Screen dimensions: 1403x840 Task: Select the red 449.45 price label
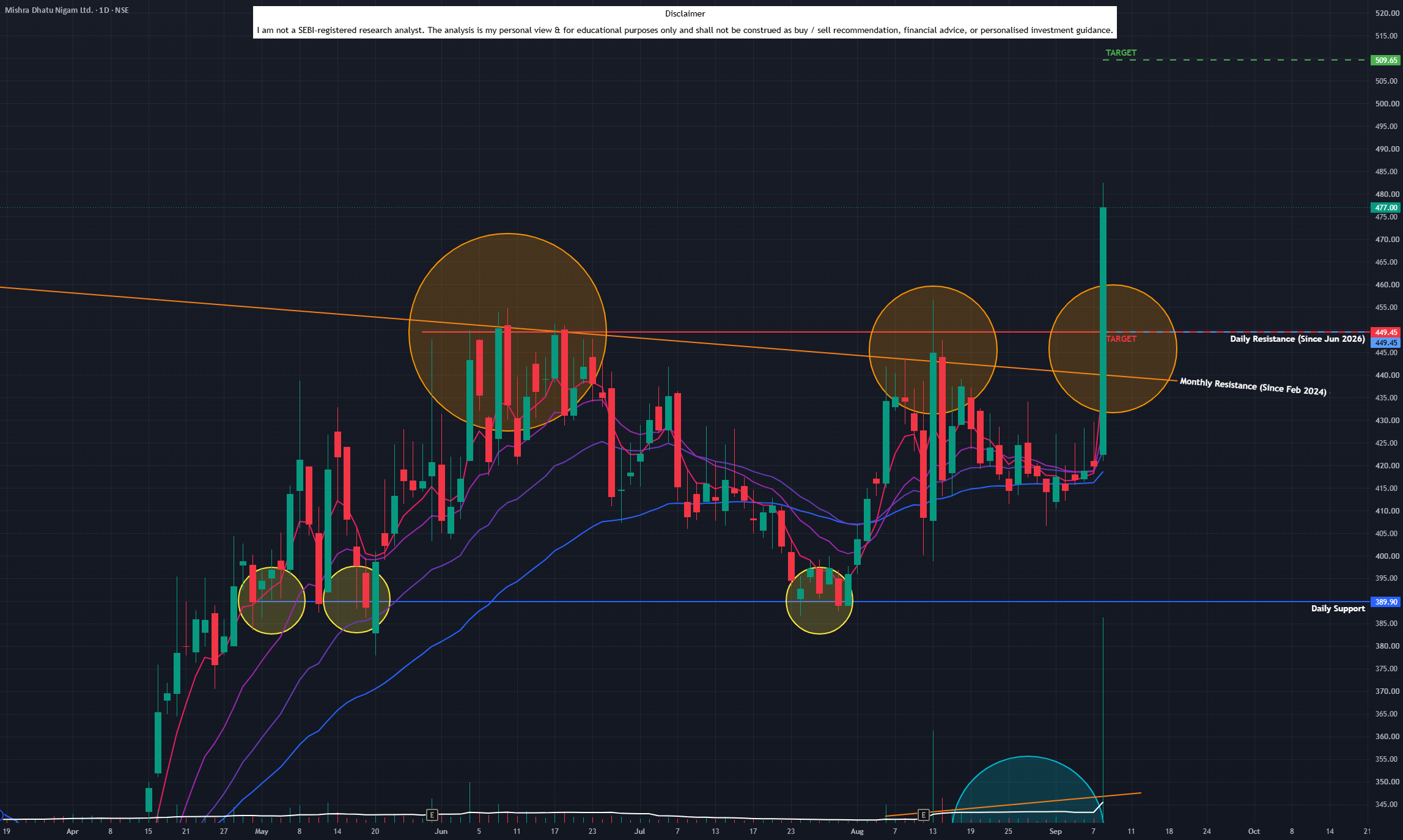[x=1386, y=333]
